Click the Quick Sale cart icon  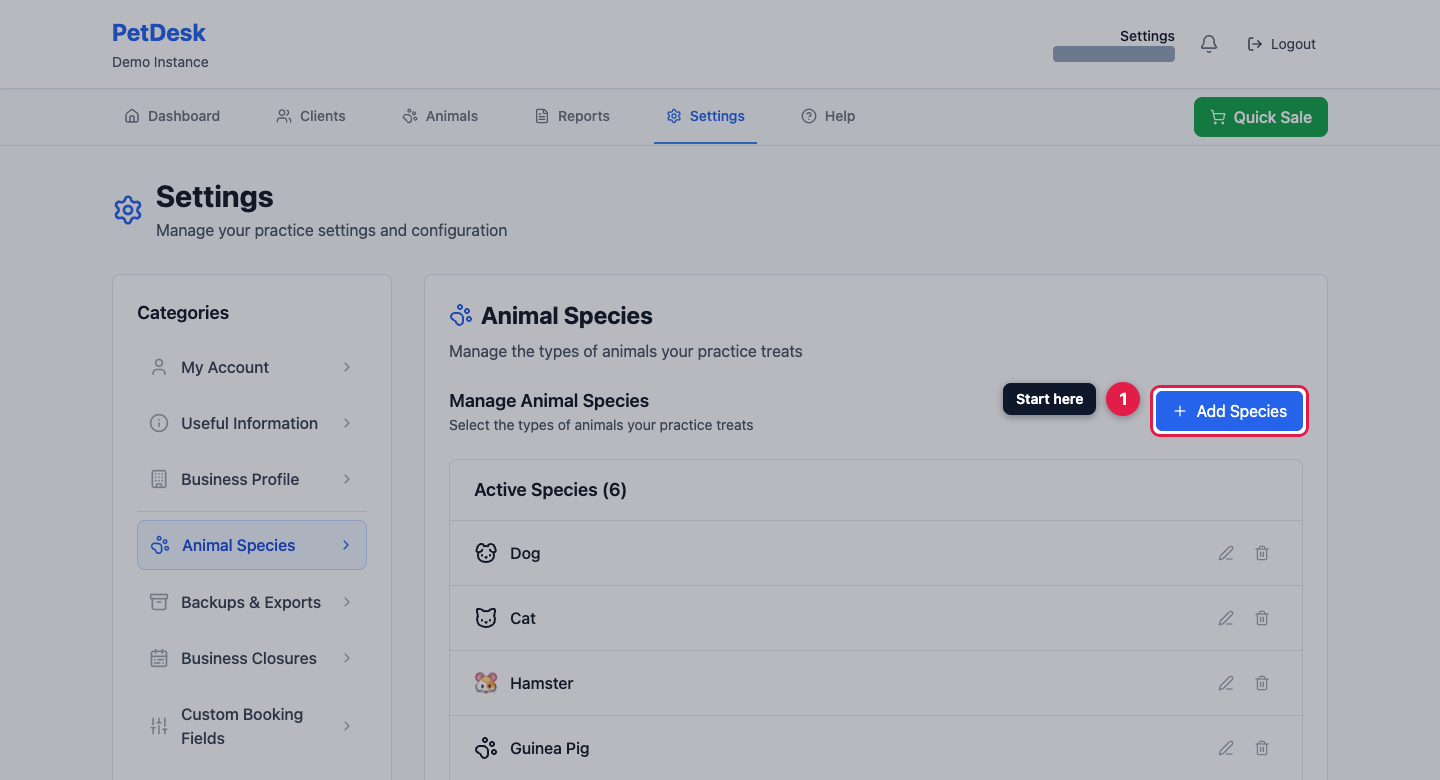(x=1218, y=117)
